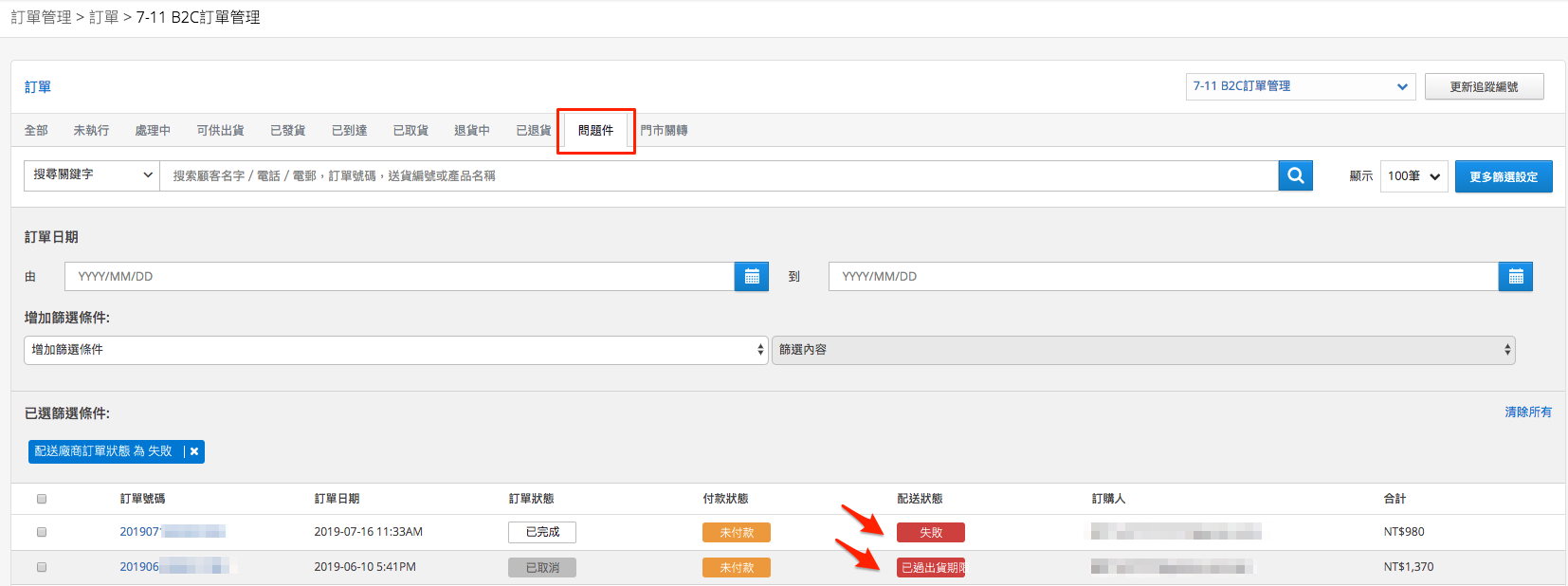Check the box for order 2019-06-10
This screenshot has width=1568, height=586.
[42, 567]
